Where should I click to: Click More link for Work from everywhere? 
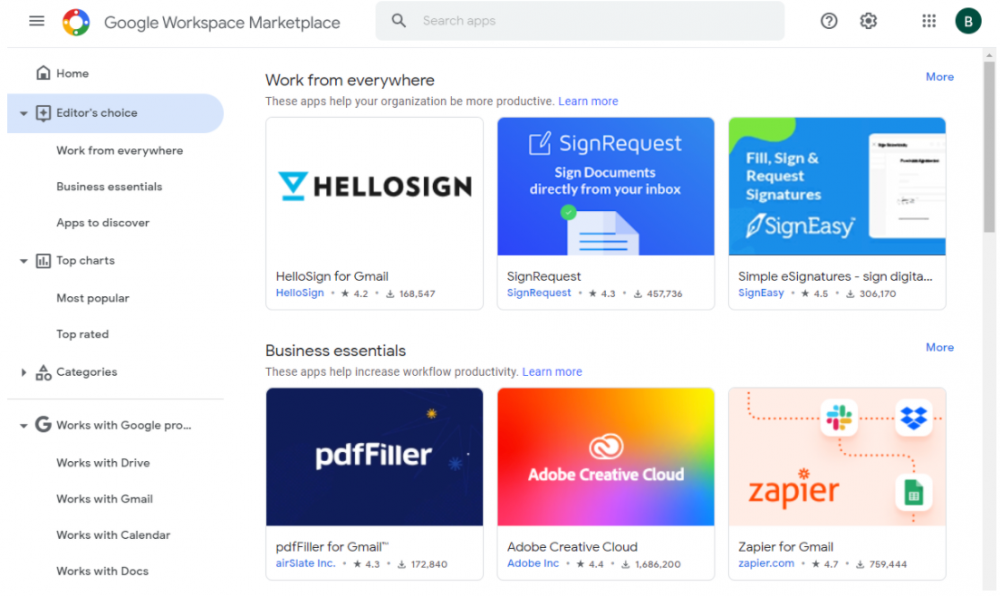click(939, 76)
